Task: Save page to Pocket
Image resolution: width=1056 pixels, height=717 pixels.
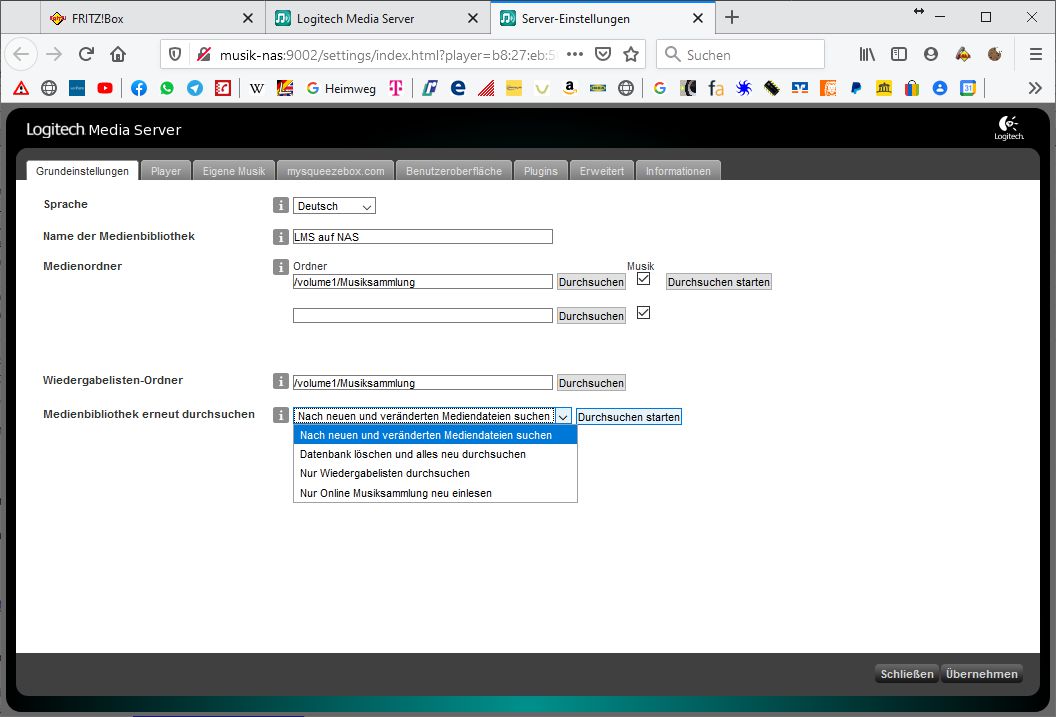Action: tap(603, 54)
